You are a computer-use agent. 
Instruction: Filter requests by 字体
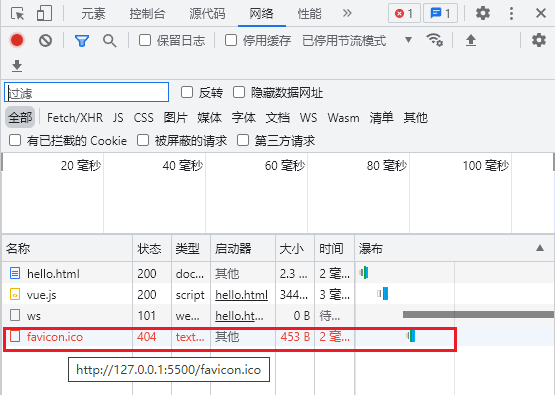244,118
